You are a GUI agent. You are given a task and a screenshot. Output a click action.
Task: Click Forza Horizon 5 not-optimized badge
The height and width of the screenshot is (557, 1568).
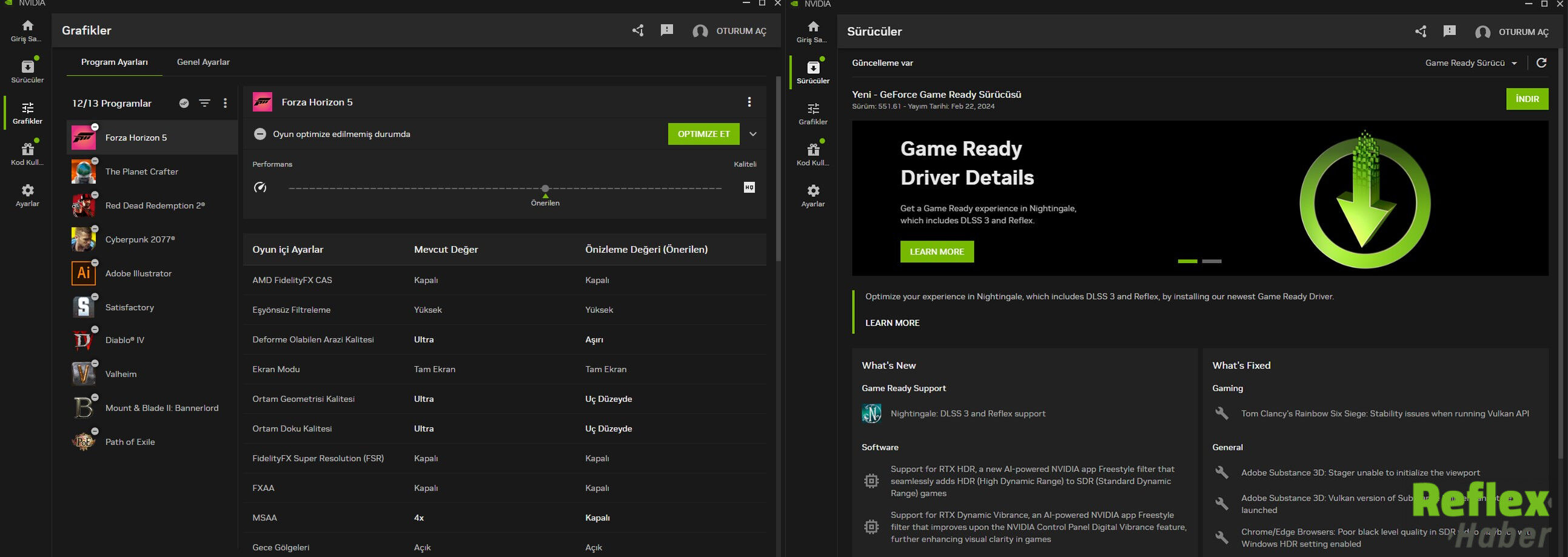coord(95,127)
